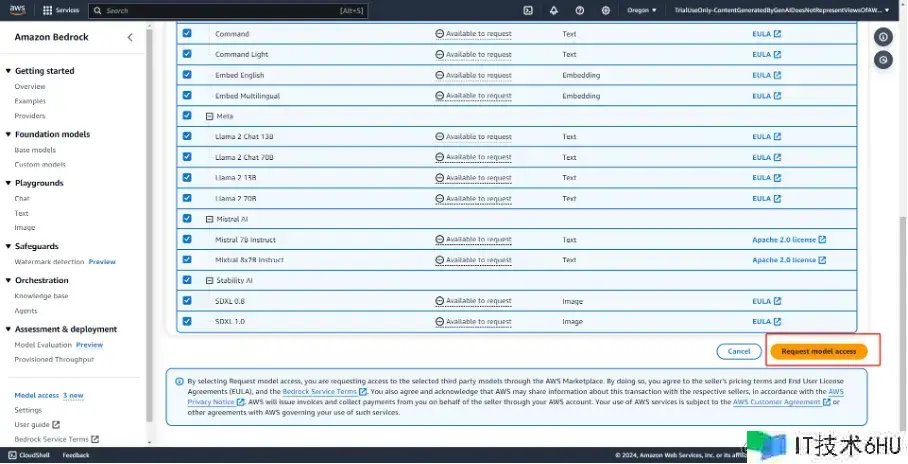
Task: Open the settings gear icon in header
Action: [606, 10]
